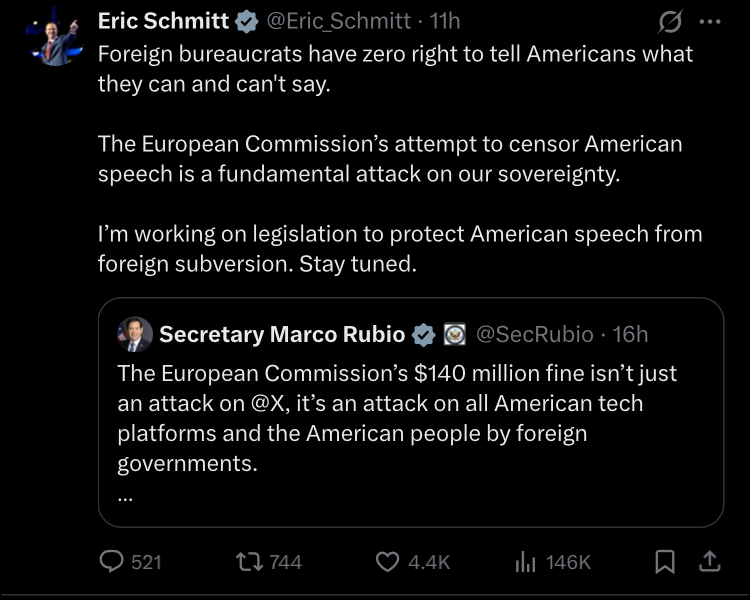750x600 pixels.
Task: Open view analytics showing 146K views
Action: click(x=526, y=562)
